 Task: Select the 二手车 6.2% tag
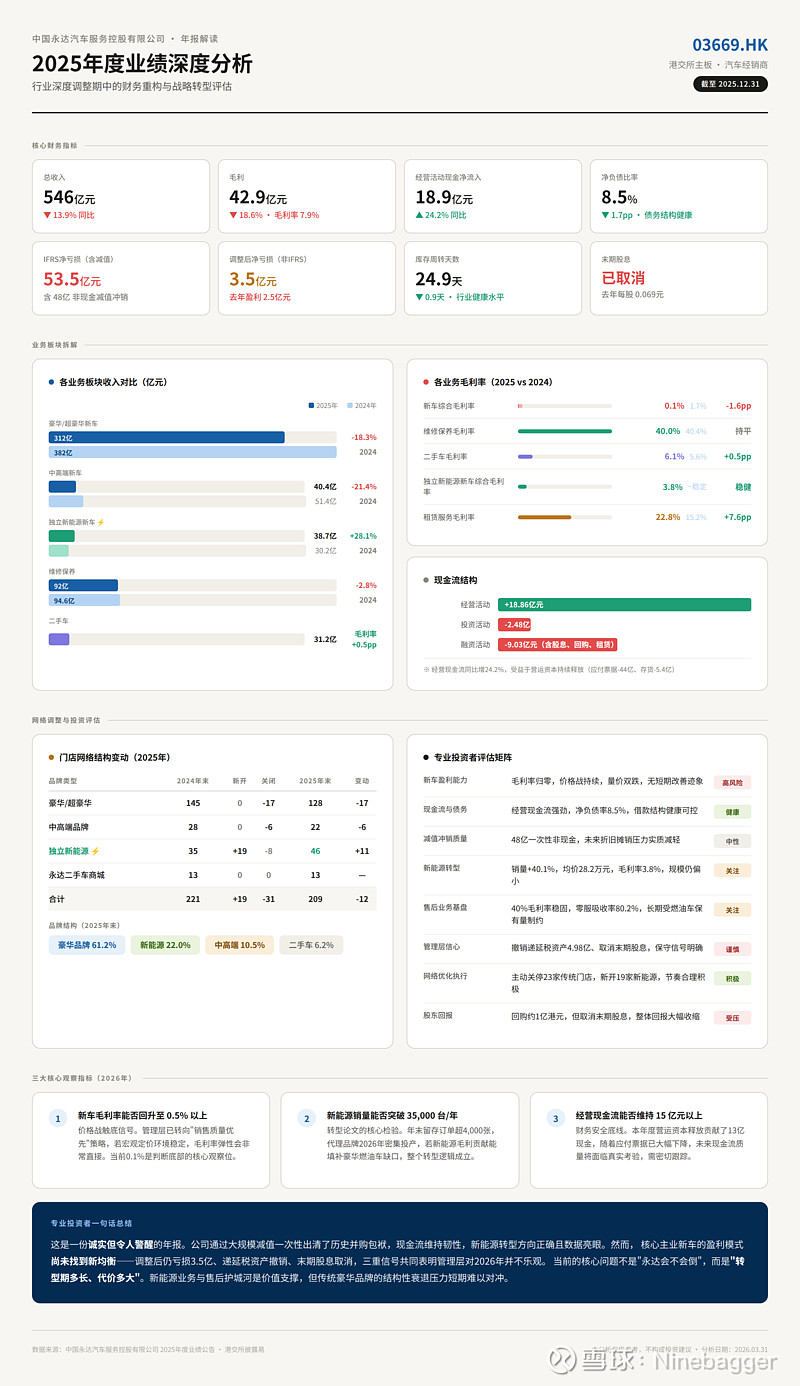coord(311,945)
